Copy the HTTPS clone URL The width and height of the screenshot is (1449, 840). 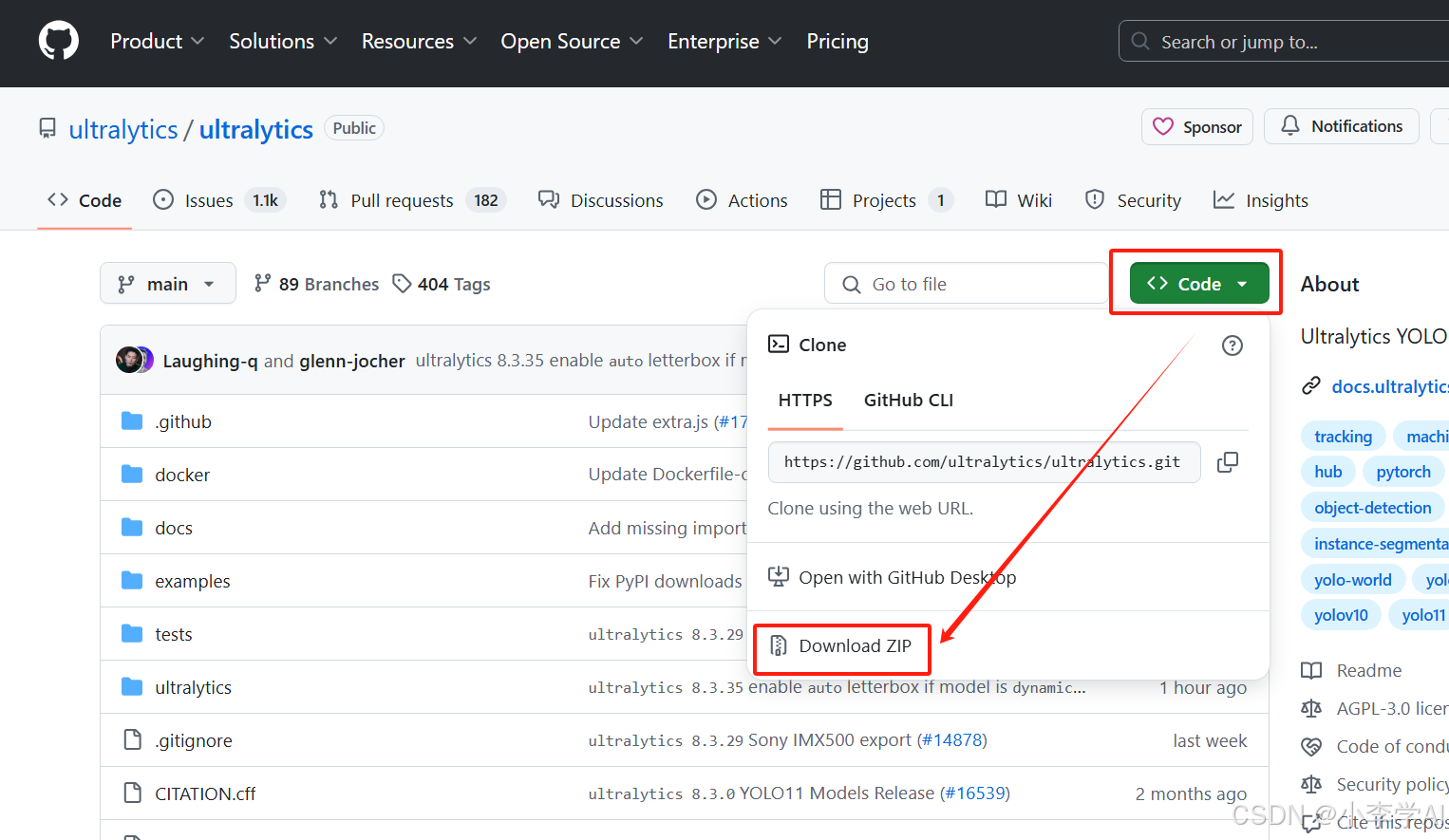(1228, 462)
